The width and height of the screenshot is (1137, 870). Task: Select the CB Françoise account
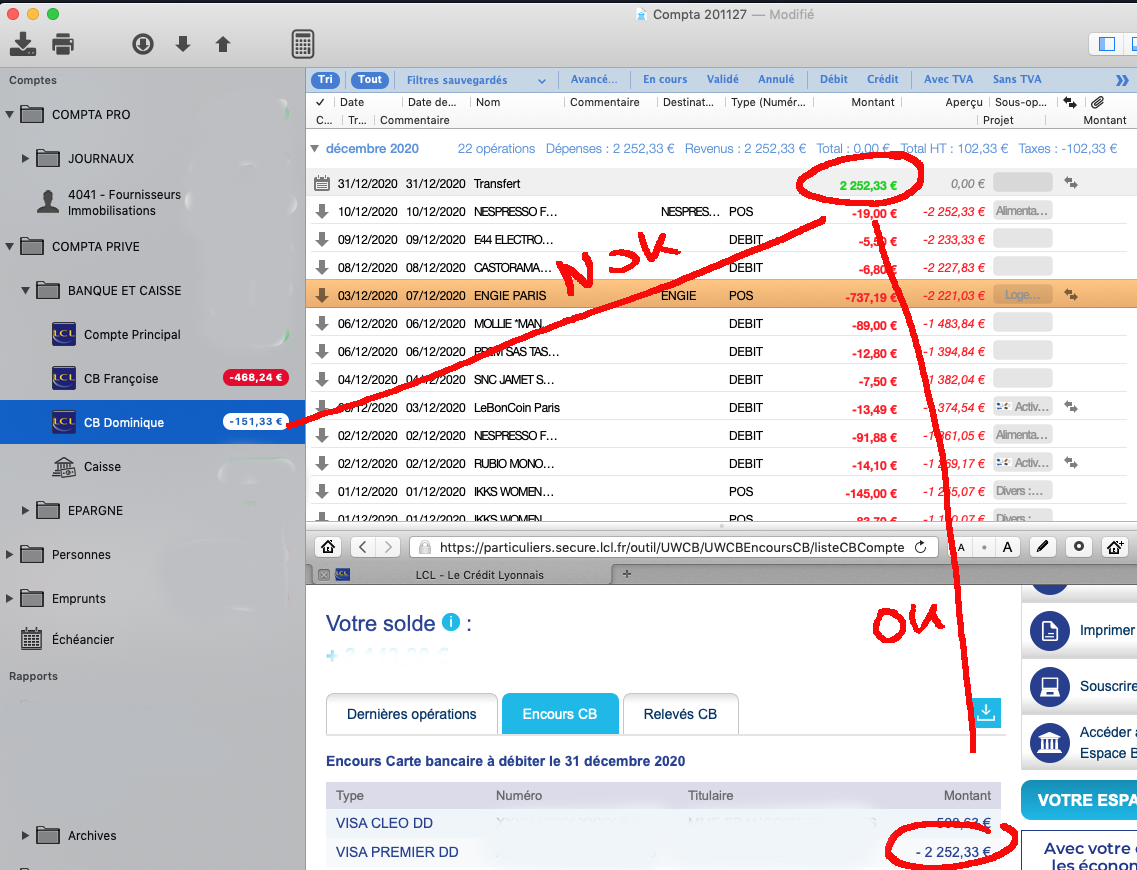[120, 378]
